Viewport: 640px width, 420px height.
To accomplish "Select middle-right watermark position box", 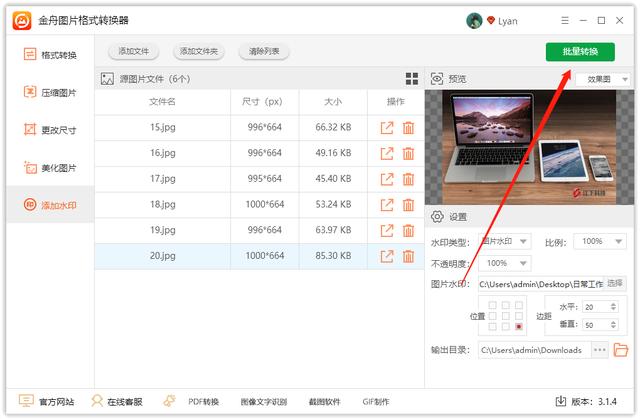I will tap(519, 316).
